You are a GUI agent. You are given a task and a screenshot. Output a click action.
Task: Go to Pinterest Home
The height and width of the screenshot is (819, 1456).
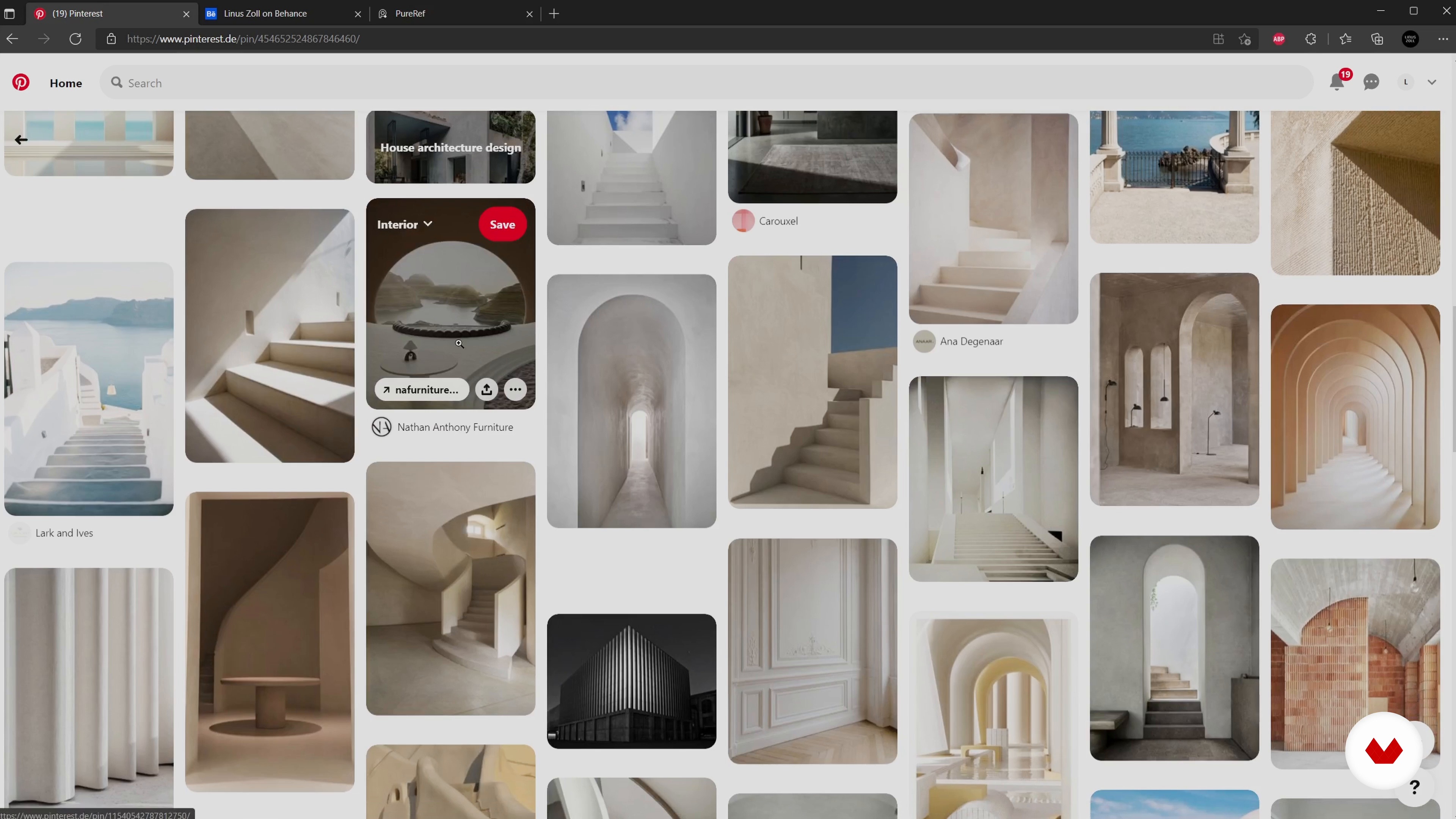66,83
